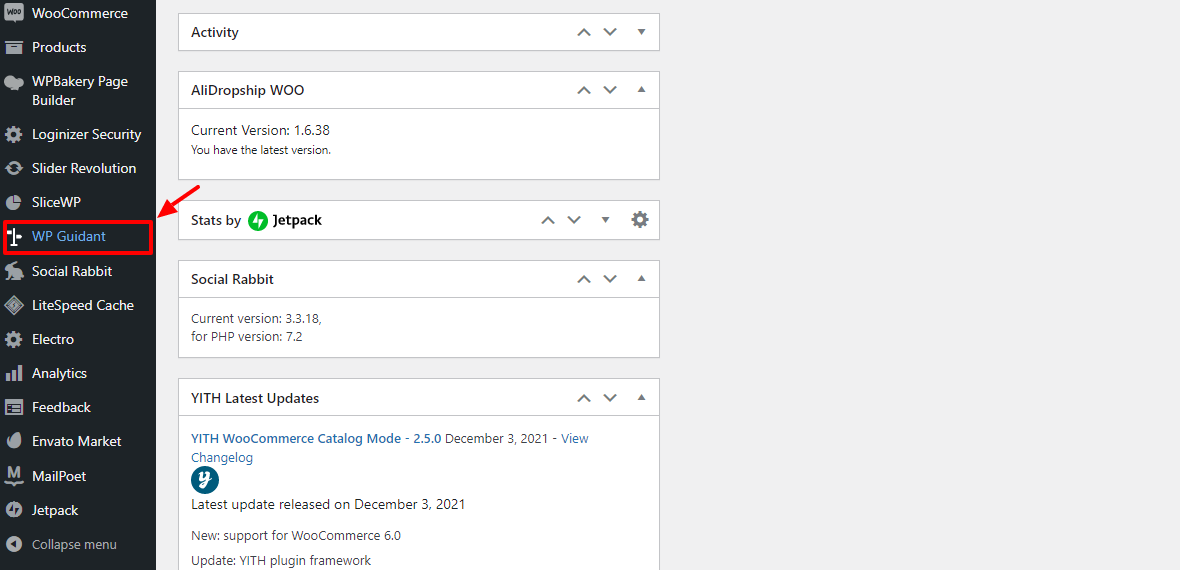Screen dimensions: 1180x570
Task: Move YITH Latest Updates widget down
Action: tap(610, 398)
